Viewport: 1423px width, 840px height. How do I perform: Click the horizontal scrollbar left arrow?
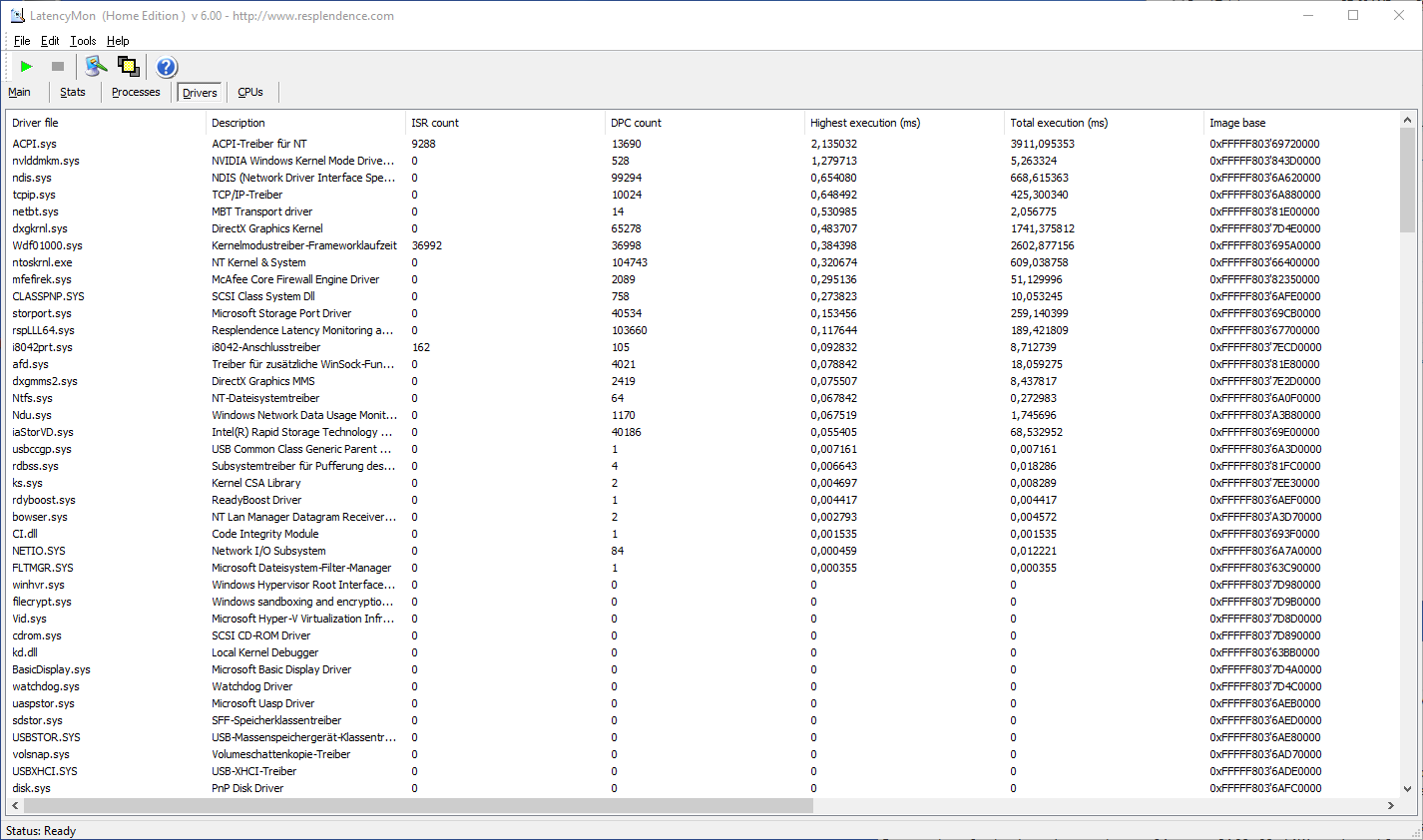[15, 805]
